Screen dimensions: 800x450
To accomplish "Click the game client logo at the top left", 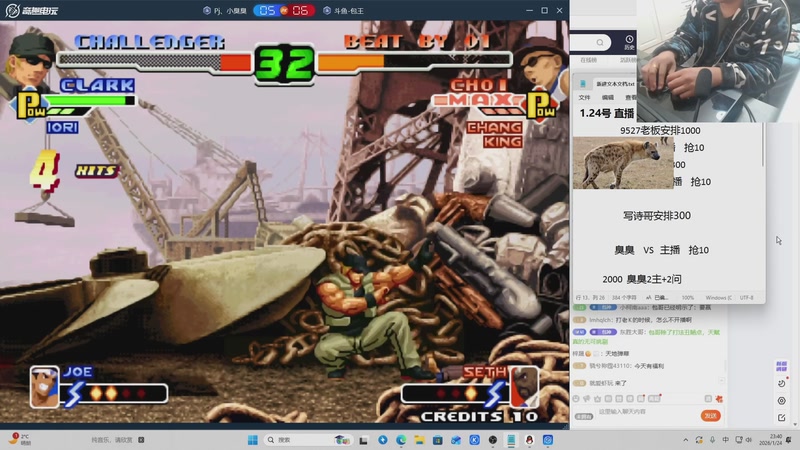I will click(32, 10).
